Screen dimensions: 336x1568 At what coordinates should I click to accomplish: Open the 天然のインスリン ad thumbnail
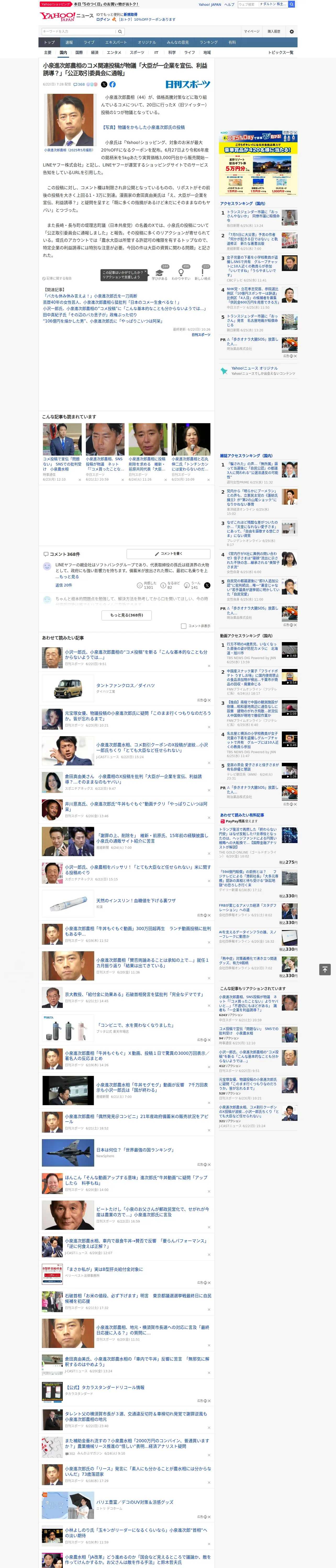pos(68,904)
